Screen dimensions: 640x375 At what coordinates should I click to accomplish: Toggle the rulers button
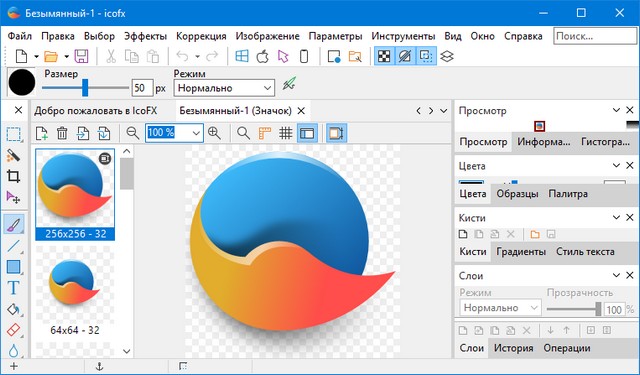click(x=265, y=133)
